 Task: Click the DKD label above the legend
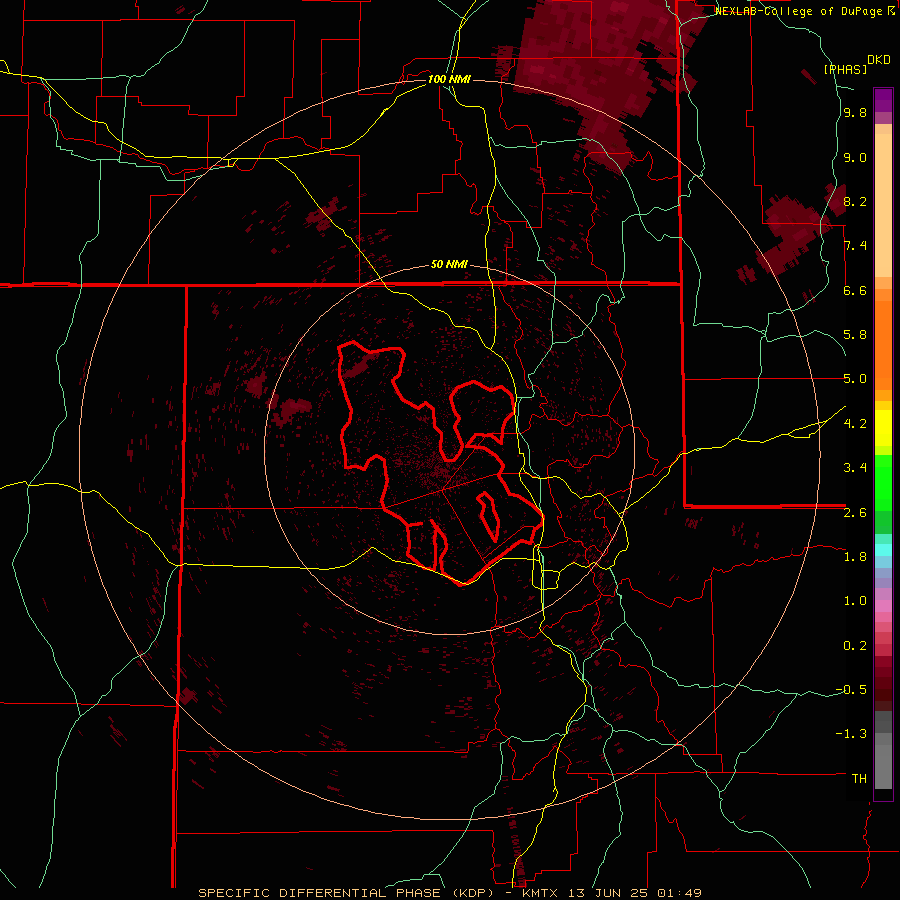879,60
